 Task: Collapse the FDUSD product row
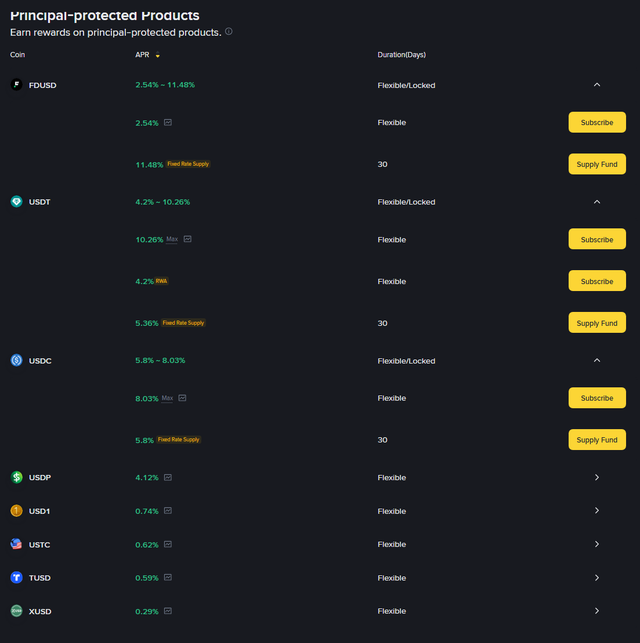[x=597, y=85]
